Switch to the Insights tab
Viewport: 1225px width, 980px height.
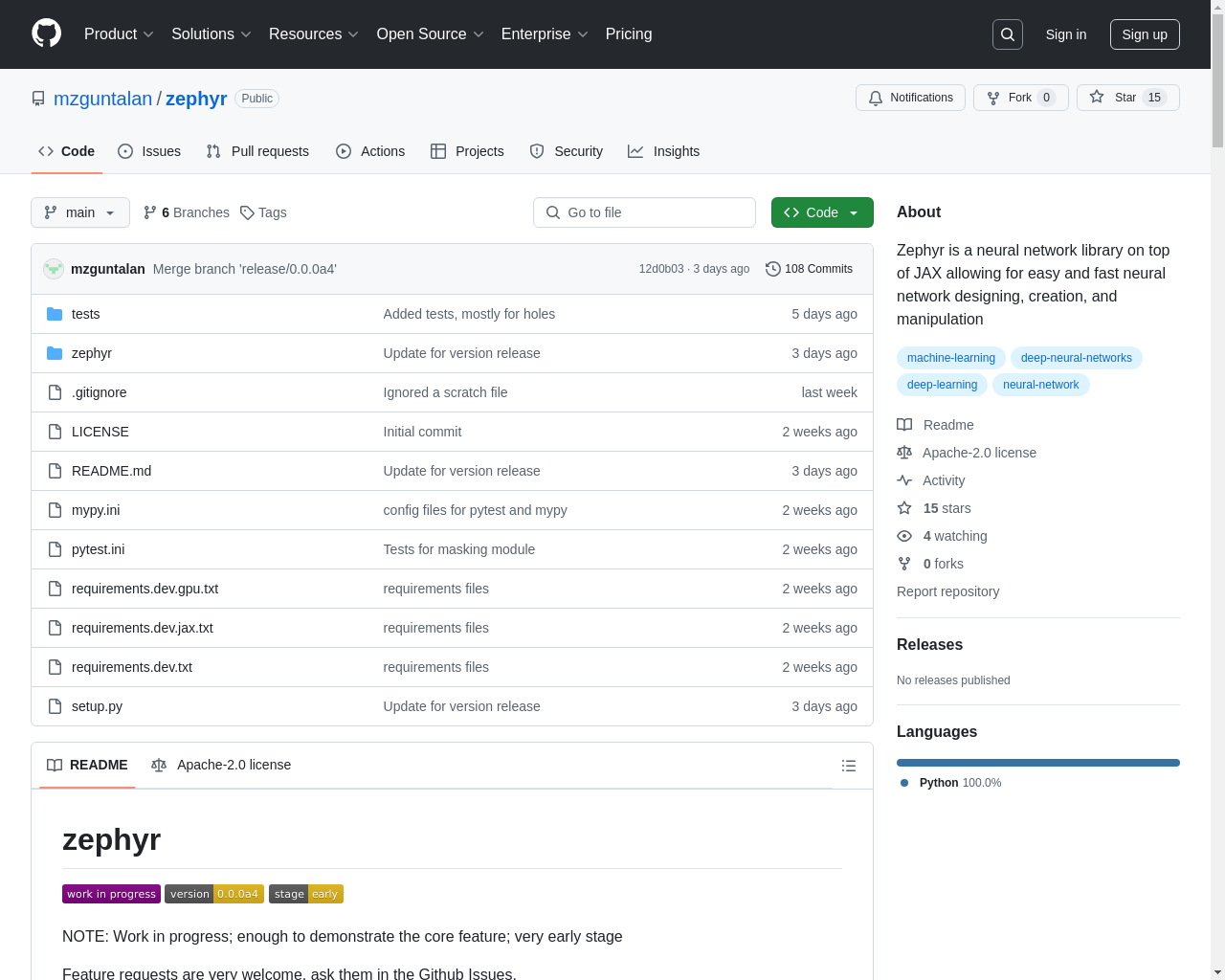click(x=664, y=151)
